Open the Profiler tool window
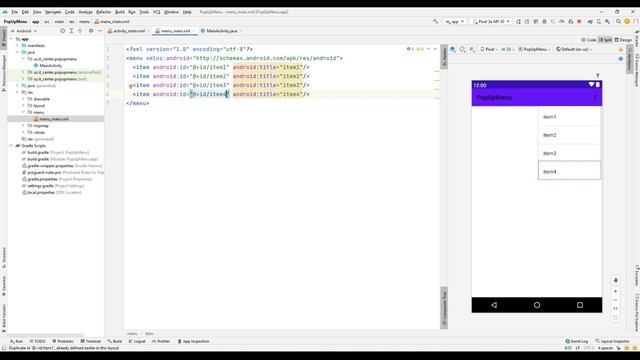This screenshot has height=360, width=640. coord(161,341)
